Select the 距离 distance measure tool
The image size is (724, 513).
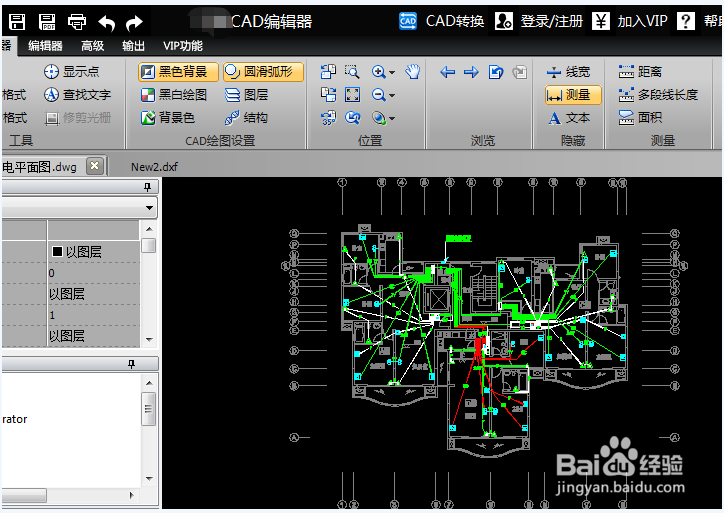pos(640,72)
